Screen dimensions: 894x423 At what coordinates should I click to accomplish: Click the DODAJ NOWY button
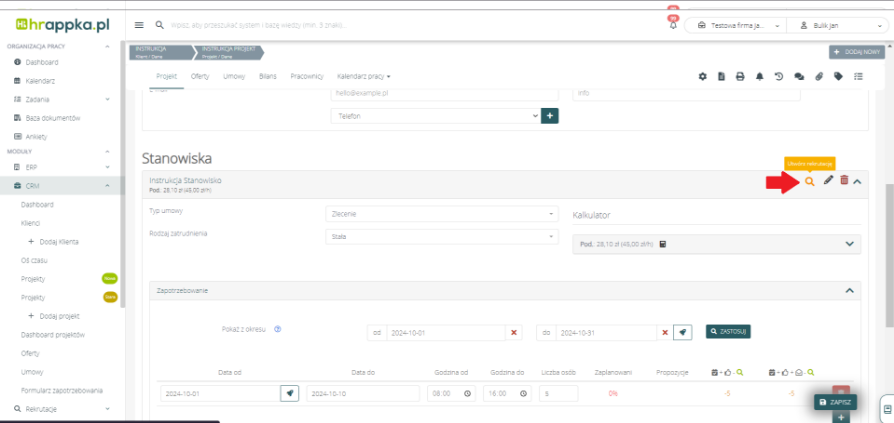[856, 51]
